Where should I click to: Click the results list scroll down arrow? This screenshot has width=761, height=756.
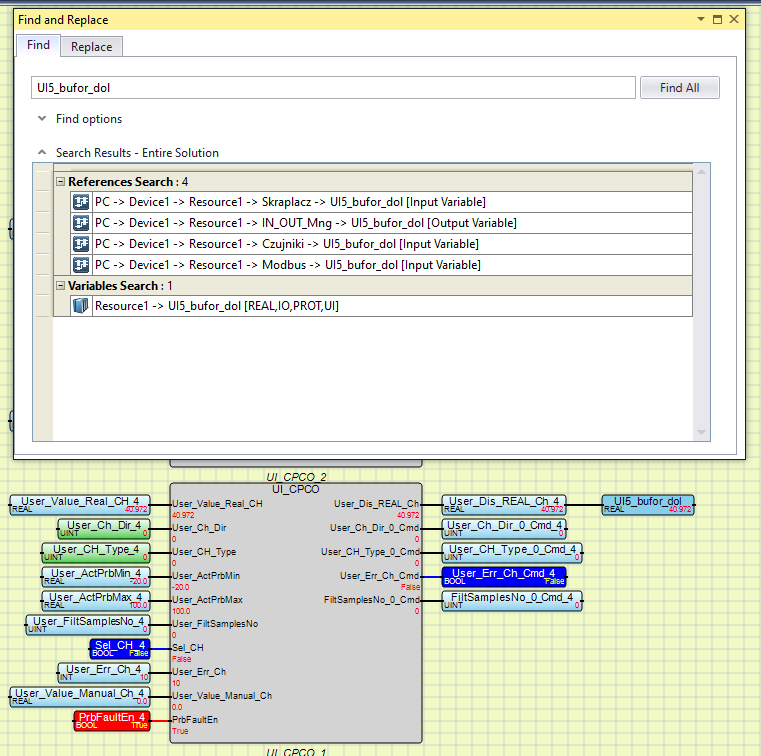click(701, 432)
